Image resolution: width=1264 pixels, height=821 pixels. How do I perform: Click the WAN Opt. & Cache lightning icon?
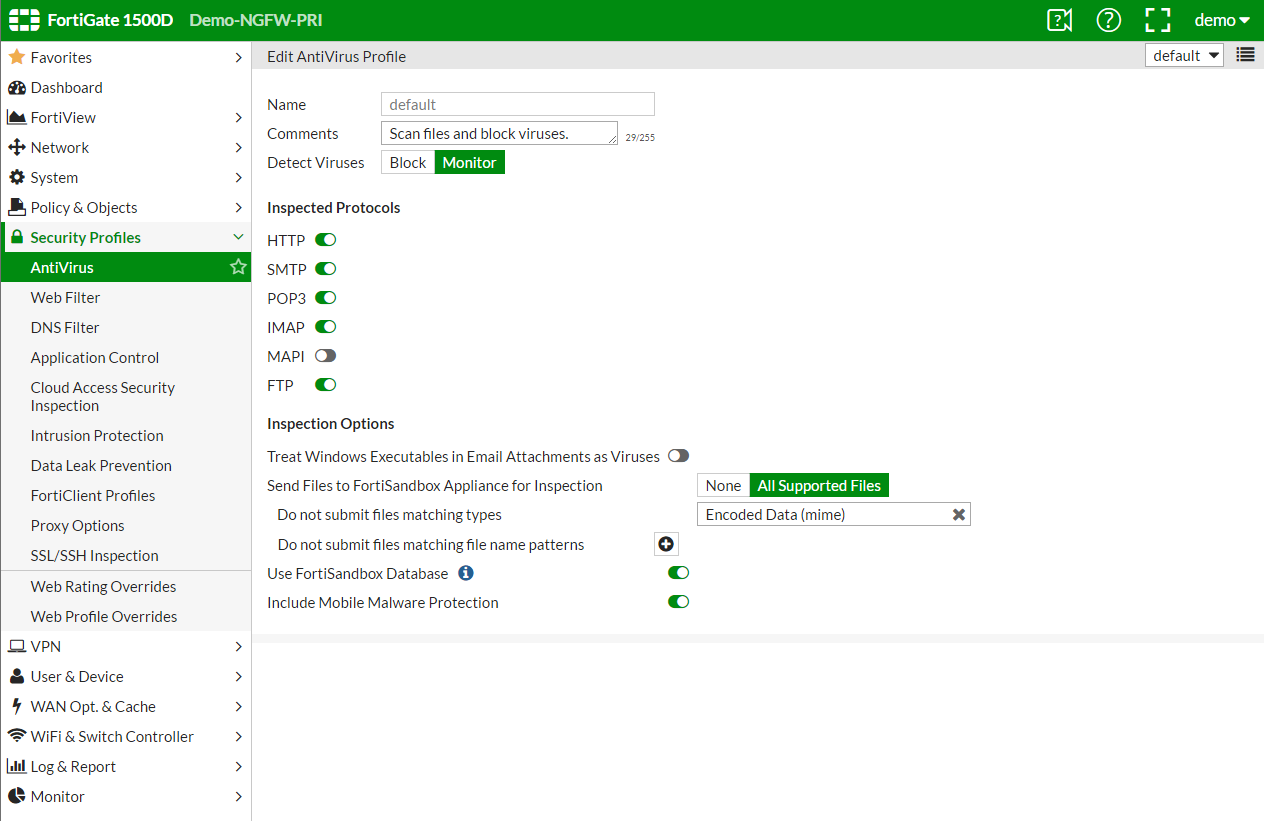point(16,706)
